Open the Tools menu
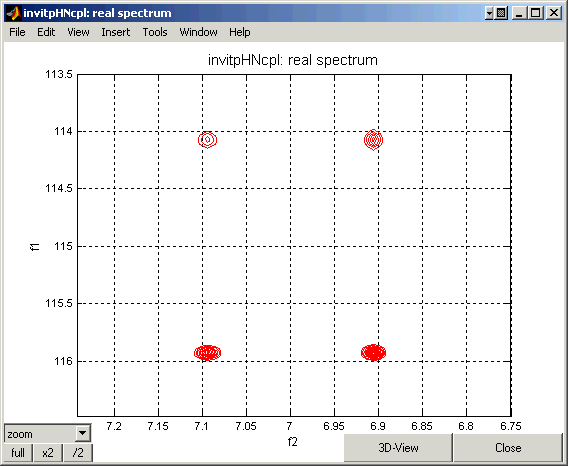The image size is (568, 466). pos(155,32)
